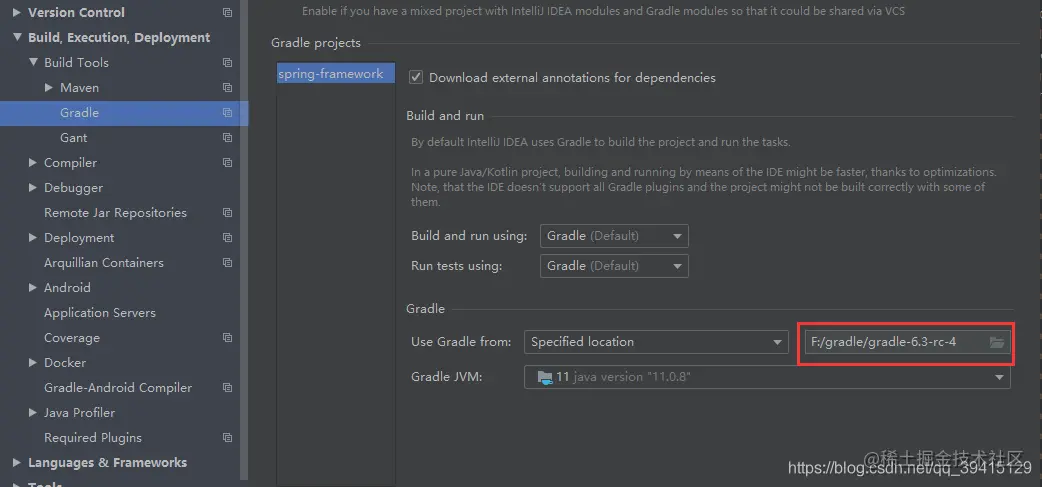Click project-level icon beside Gant
1042x487 pixels.
tap(227, 138)
